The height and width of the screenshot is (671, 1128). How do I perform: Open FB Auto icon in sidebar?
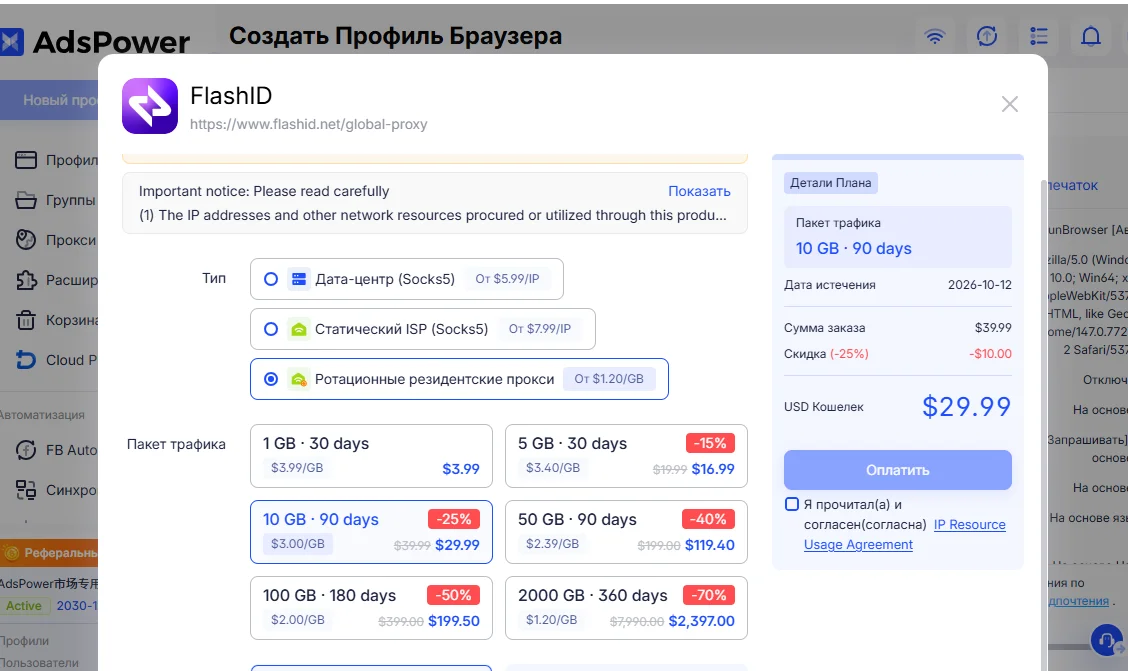pos(26,450)
